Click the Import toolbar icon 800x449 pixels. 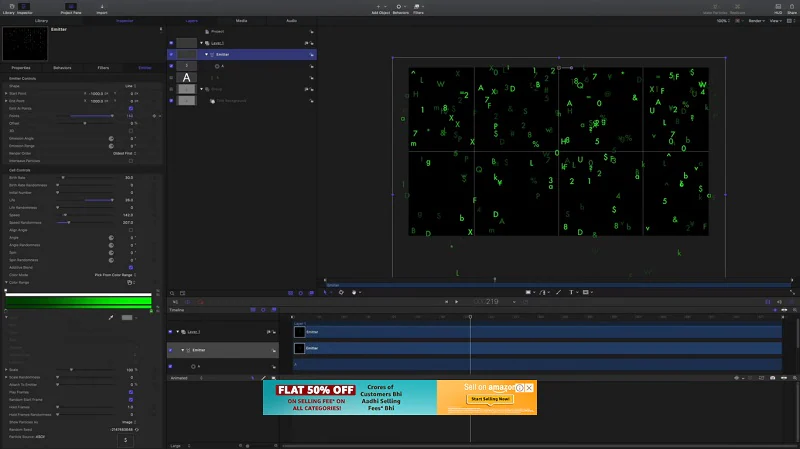[102, 9]
